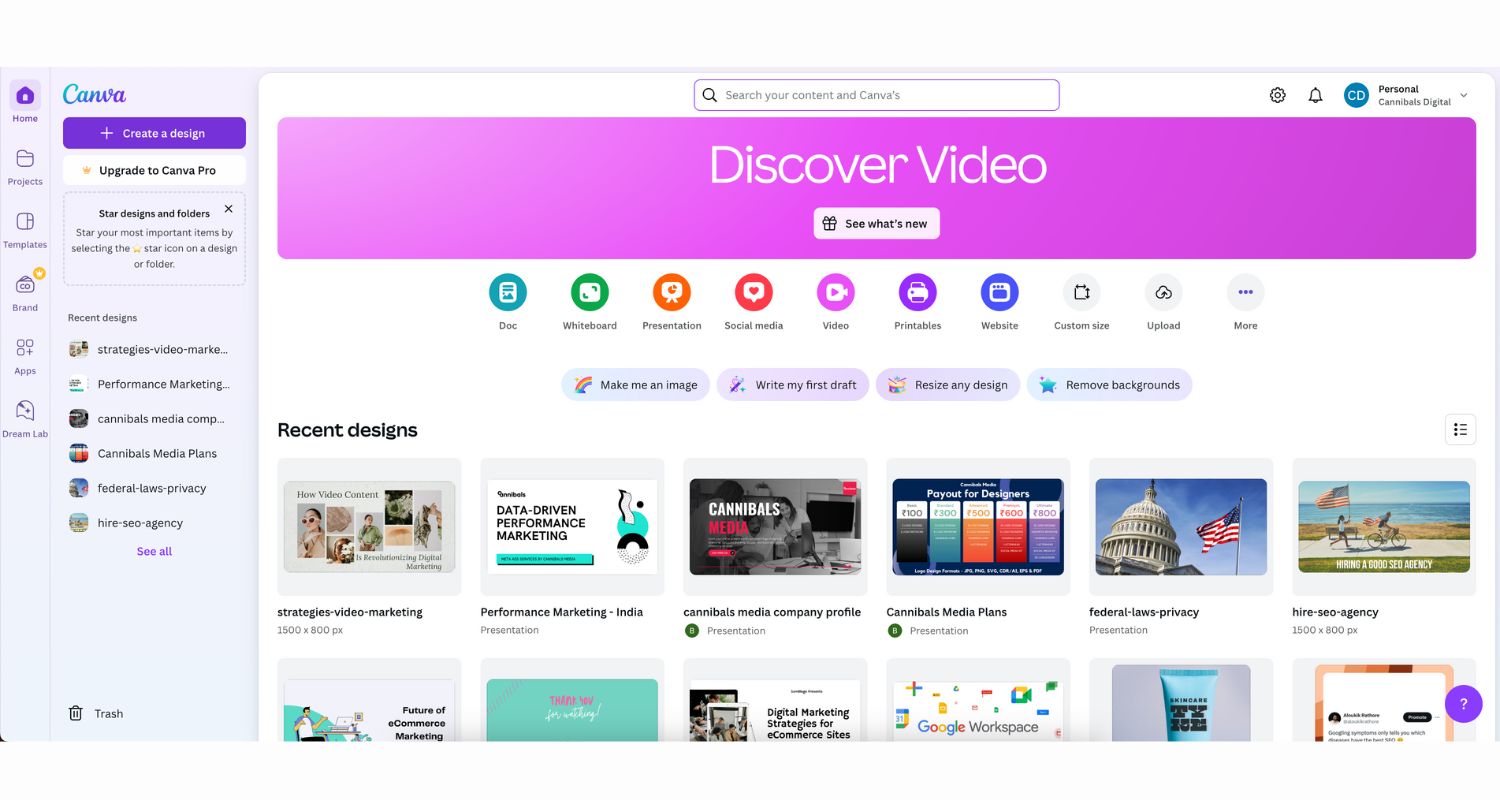Open the Skincare tube design thumbnail
Viewport: 1500px width, 800px height.
(x=1181, y=700)
